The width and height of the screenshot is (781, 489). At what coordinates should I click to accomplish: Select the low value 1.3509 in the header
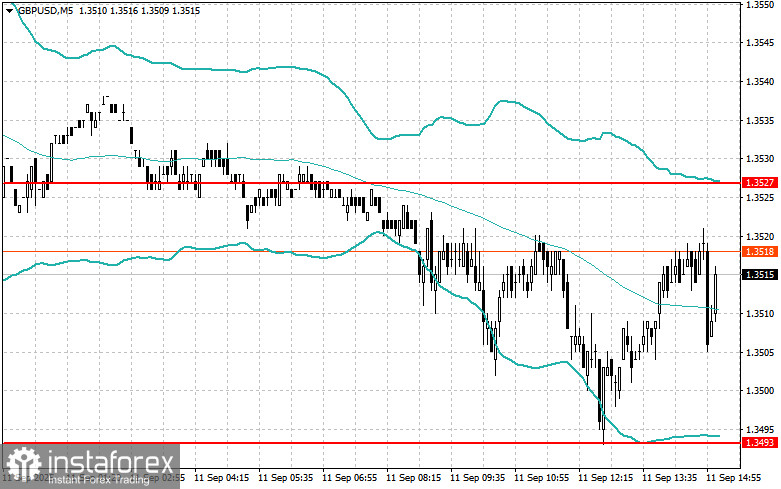(x=154, y=10)
